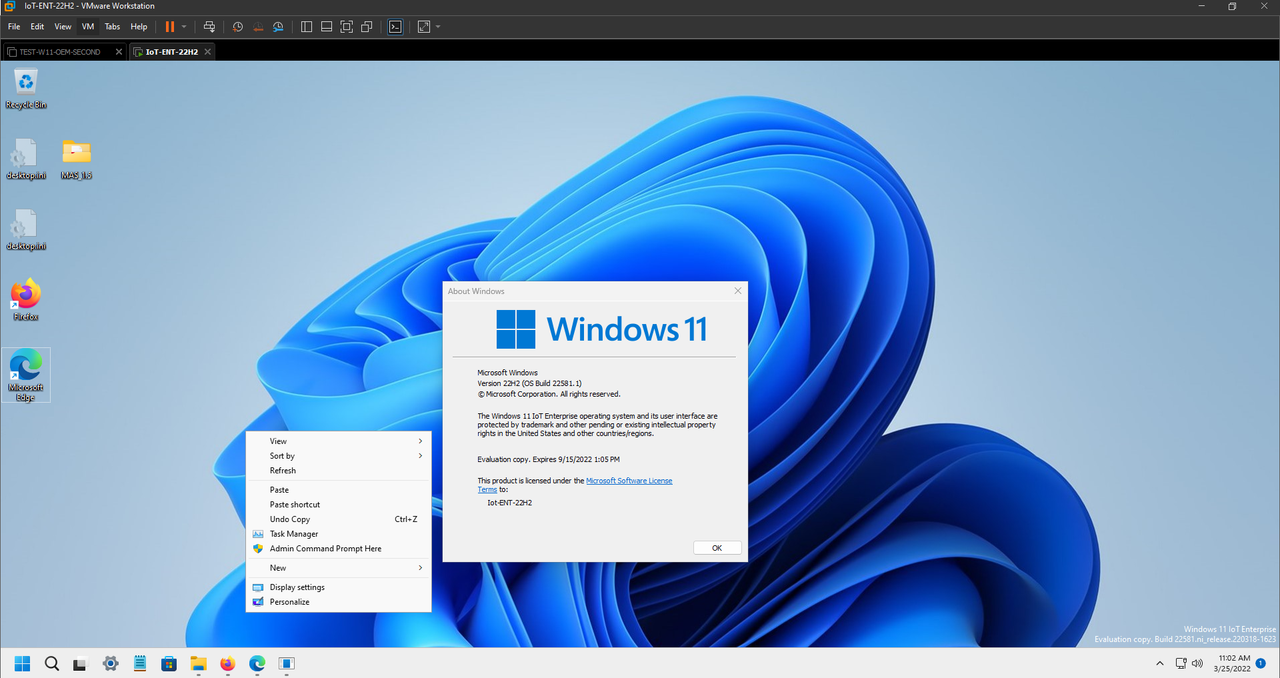Send Ctrl+Alt+Del to the virtual machine
Screen dimensions: 1280x678
[209, 27]
